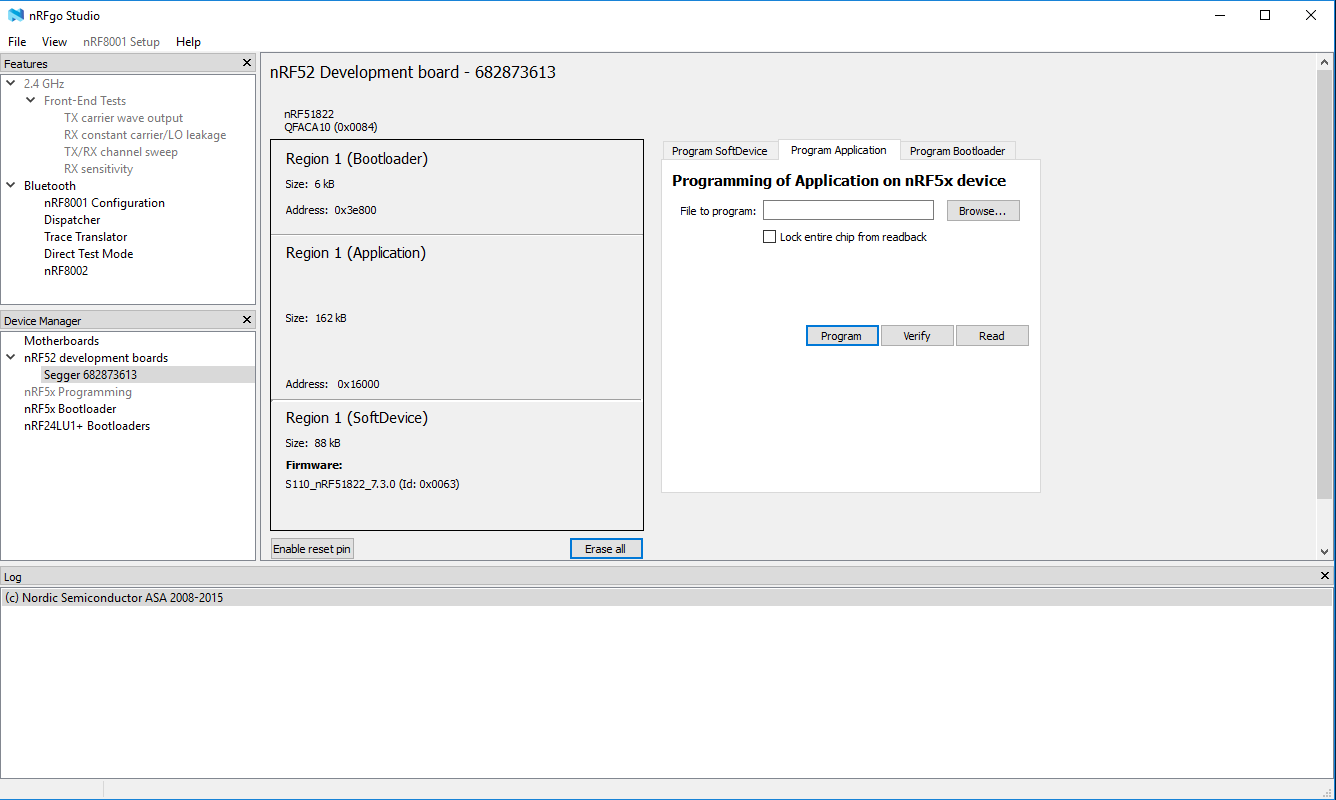The width and height of the screenshot is (1336, 800).
Task: Collapse the Bluetooth tree node
Action: click(11, 186)
